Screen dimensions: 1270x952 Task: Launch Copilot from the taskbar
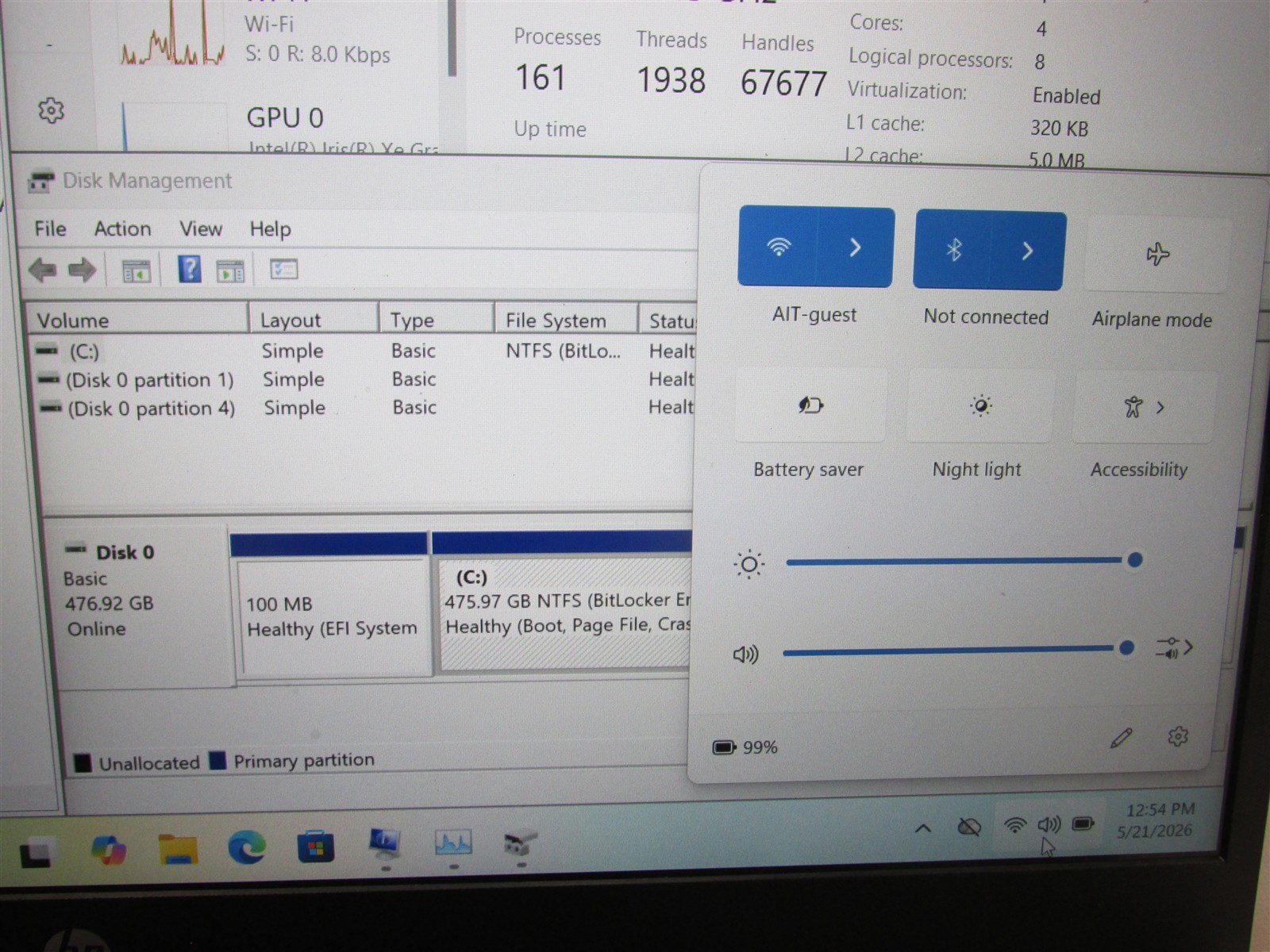point(109,850)
